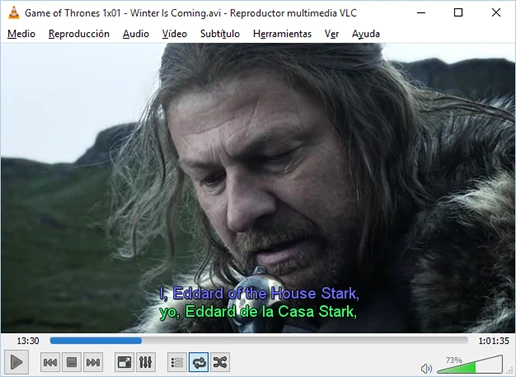Screen dimensions: 516x377
Task: Open the Audio menu
Action: pos(136,34)
